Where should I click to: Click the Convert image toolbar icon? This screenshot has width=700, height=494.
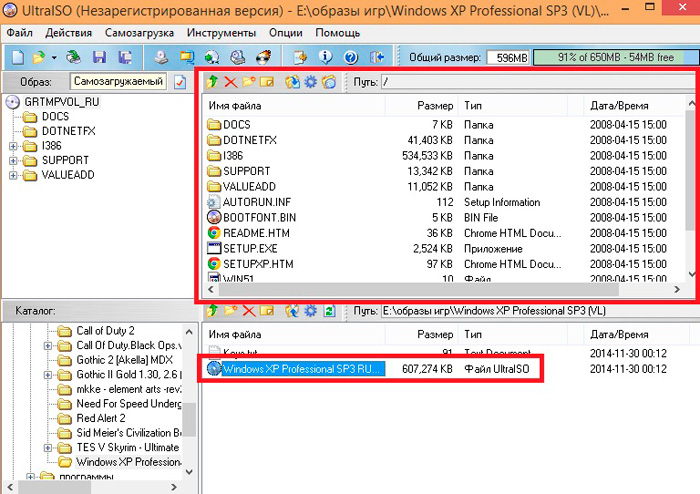187,57
